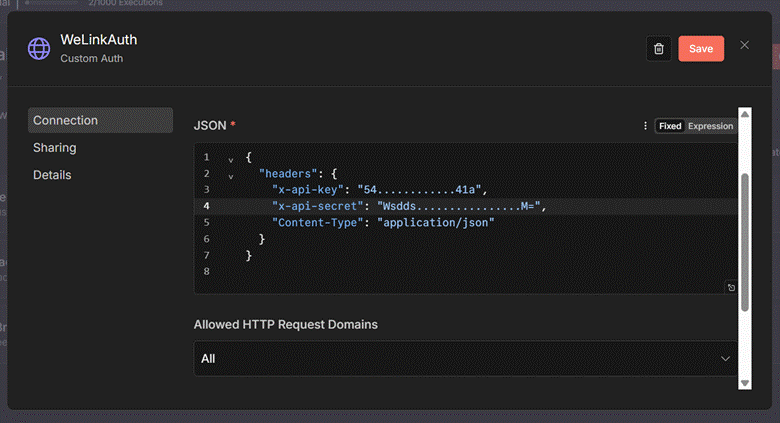The width and height of the screenshot is (780, 423).
Task: Collapse the root JSON object on line 1
Action: (231, 159)
